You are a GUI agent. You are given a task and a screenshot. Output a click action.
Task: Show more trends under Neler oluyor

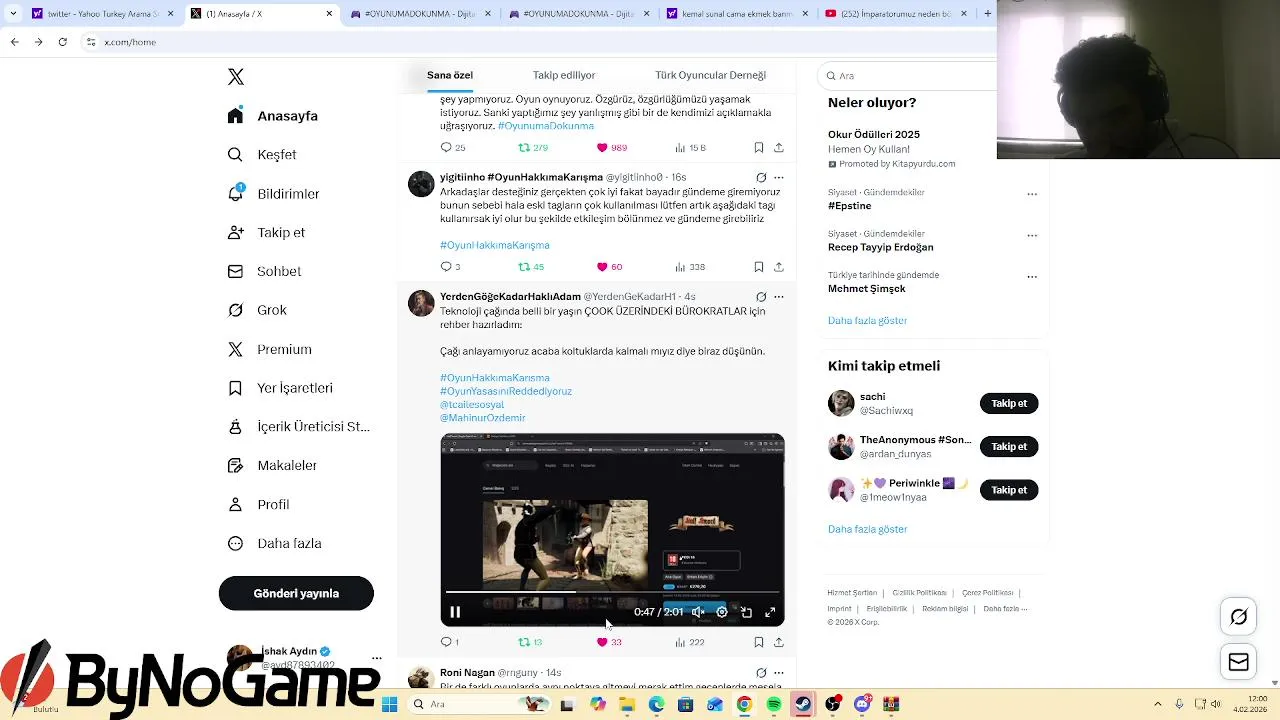[867, 321]
